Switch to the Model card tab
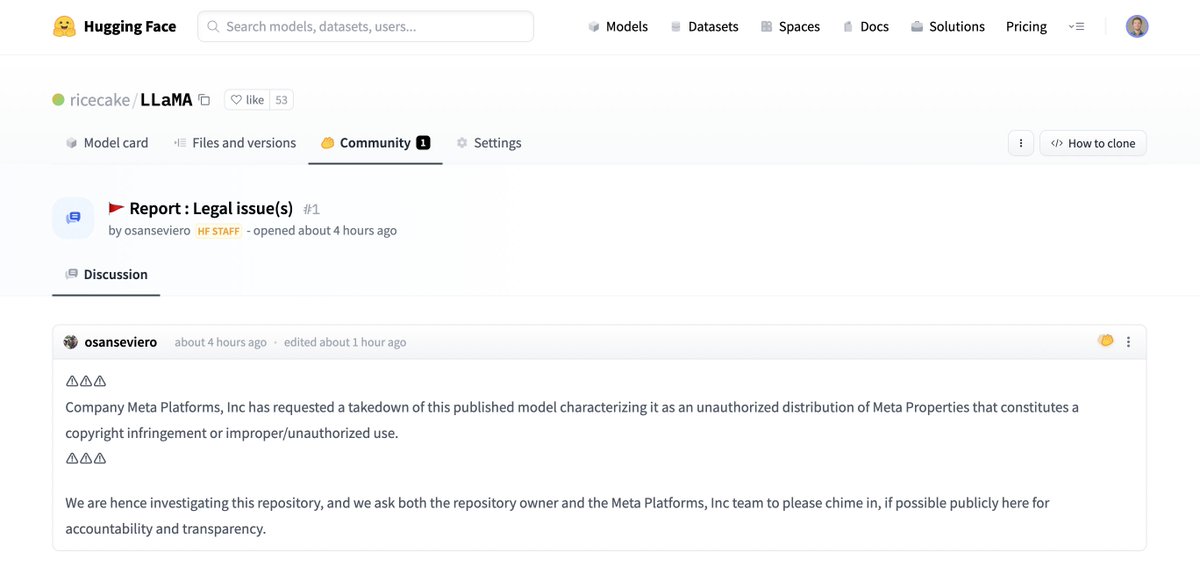1200x567 pixels. coord(107,143)
